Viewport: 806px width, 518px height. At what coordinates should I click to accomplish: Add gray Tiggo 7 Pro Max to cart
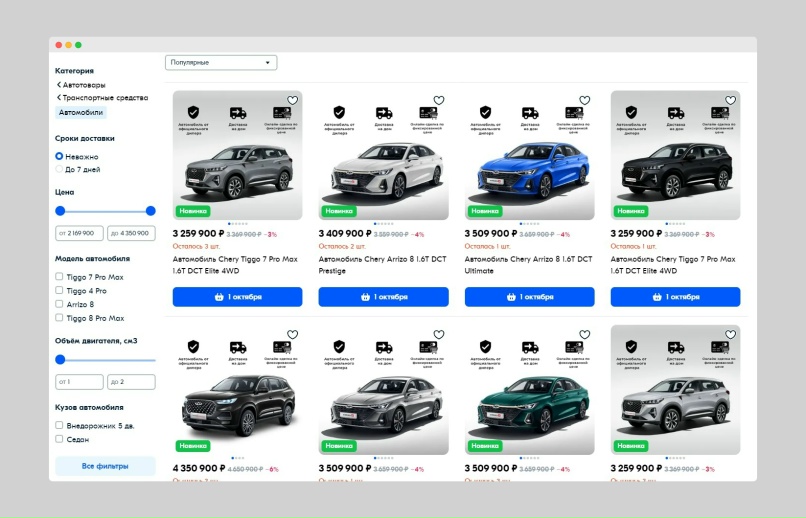pos(237,297)
